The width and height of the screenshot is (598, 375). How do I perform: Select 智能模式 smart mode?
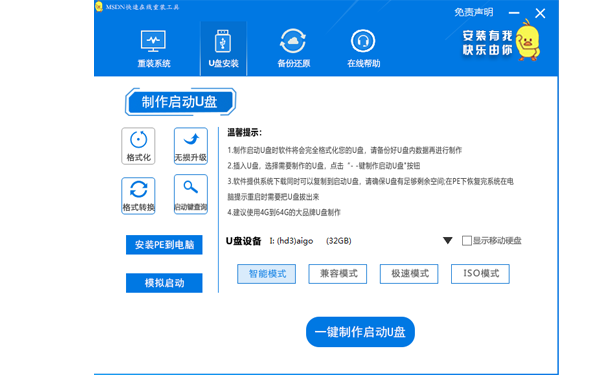pos(266,274)
